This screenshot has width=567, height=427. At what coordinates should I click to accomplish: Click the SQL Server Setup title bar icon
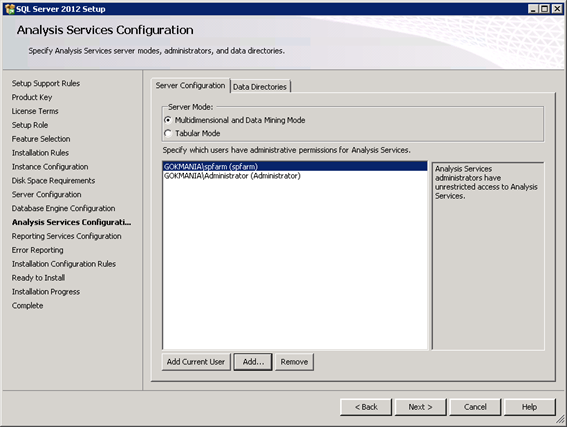pyautogui.click(x=10, y=9)
